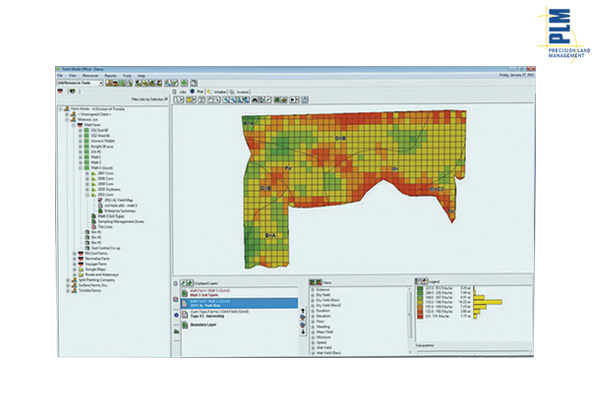Select Sampling Management Zones item
The width and height of the screenshot is (600, 400).
[121, 222]
